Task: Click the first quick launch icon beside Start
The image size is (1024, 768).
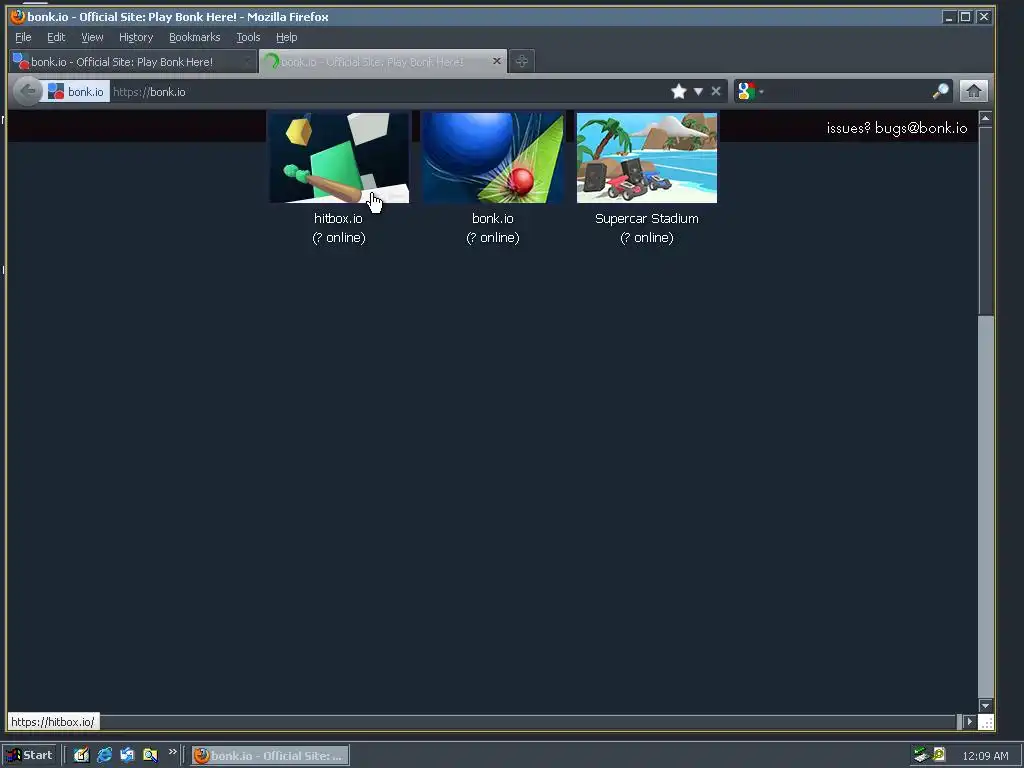Action: (81, 755)
